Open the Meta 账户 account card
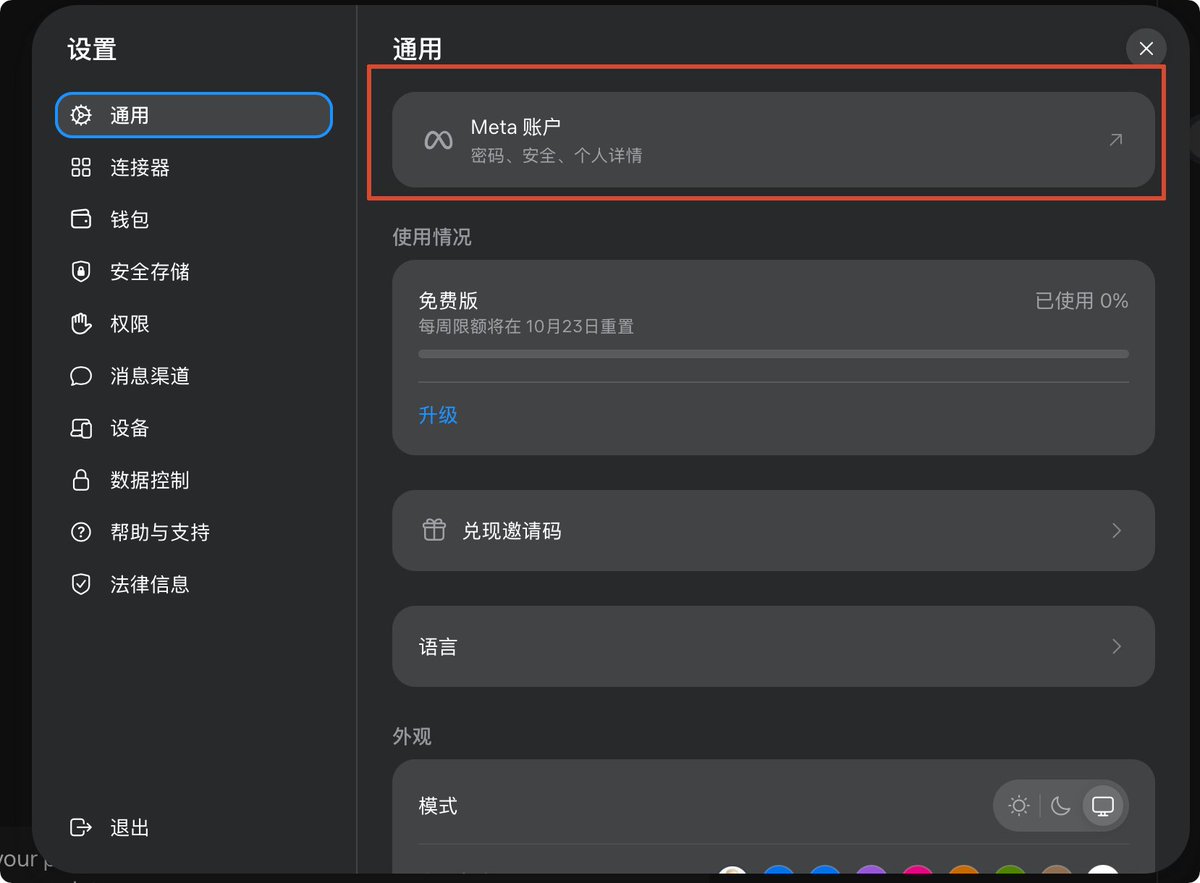 [x=773, y=140]
